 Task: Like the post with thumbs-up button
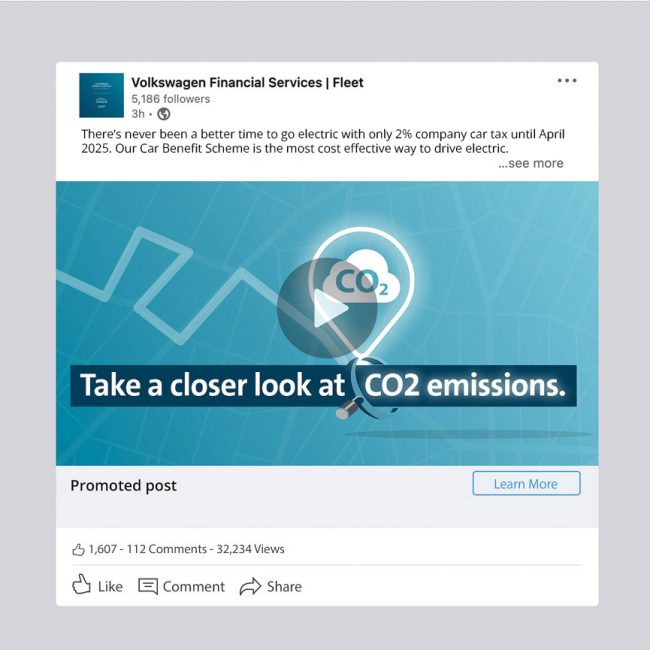click(97, 586)
